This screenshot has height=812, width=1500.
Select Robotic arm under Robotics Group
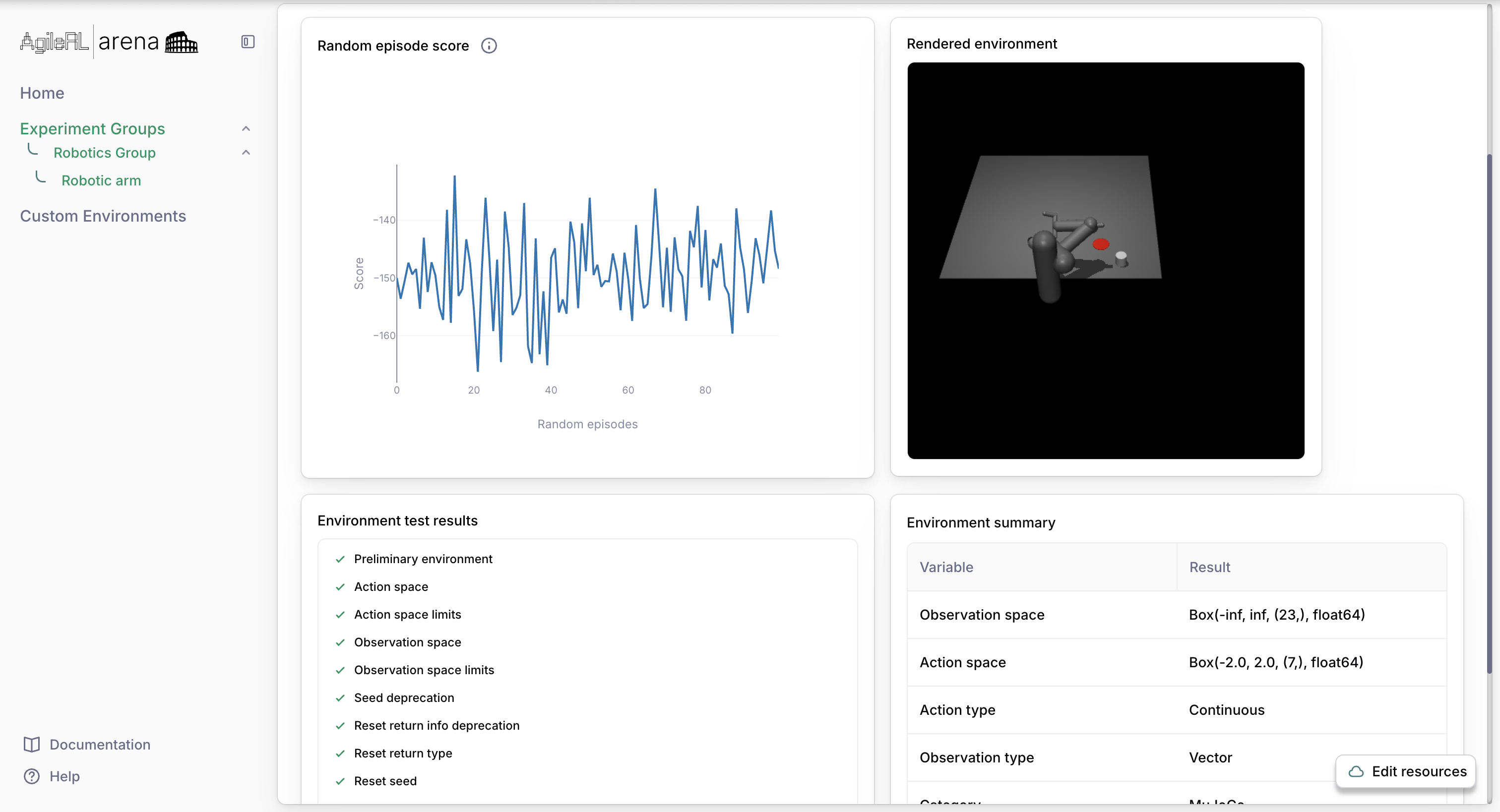click(x=101, y=180)
